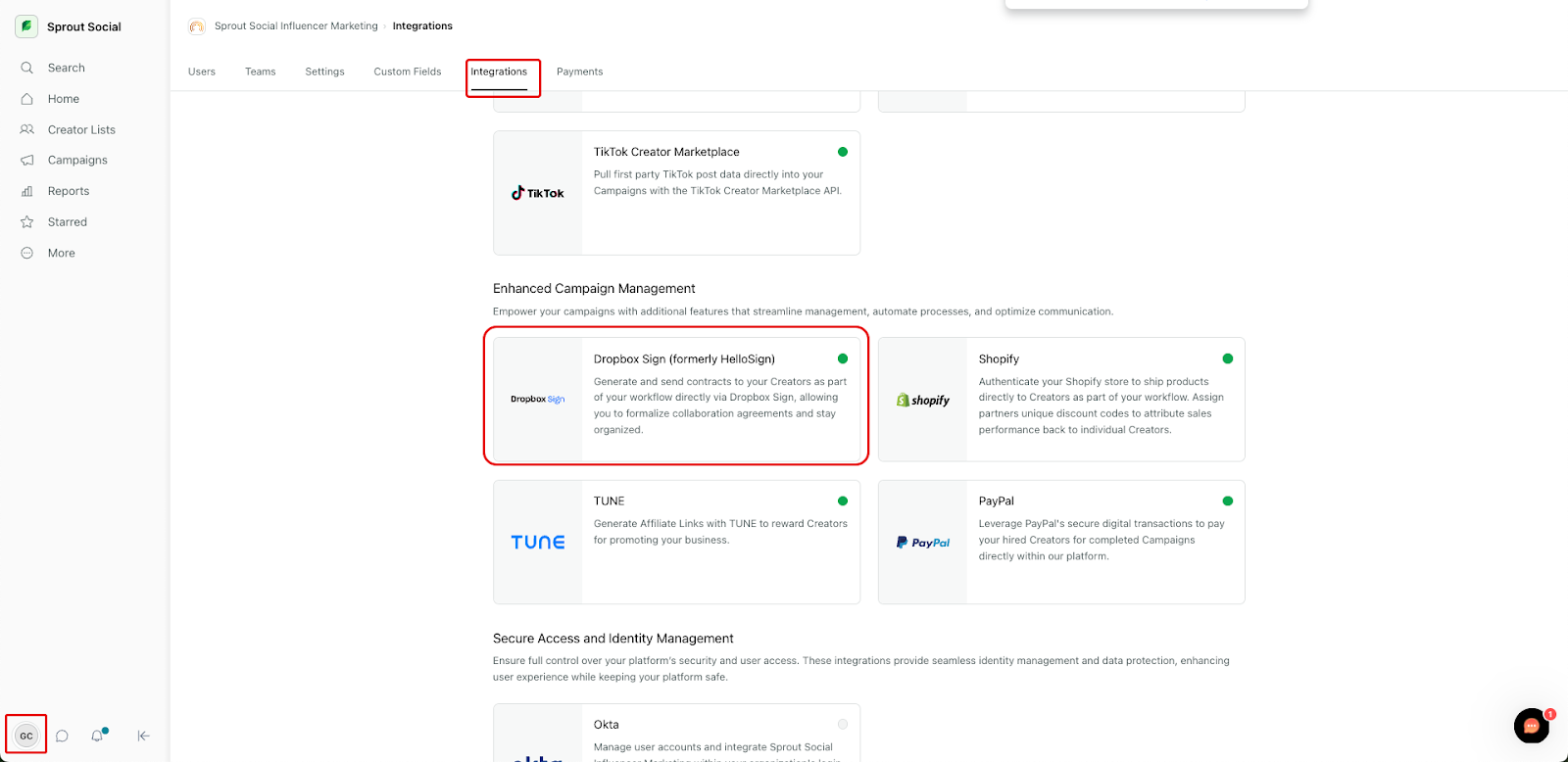Open Starred star icon

[x=27, y=222]
